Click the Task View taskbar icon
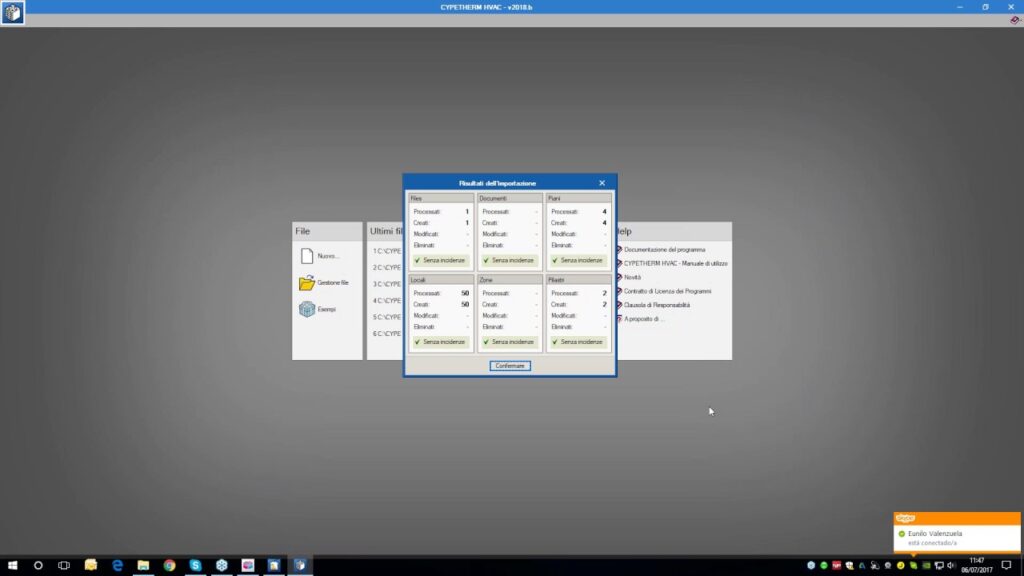1024x576 pixels. 65,565
